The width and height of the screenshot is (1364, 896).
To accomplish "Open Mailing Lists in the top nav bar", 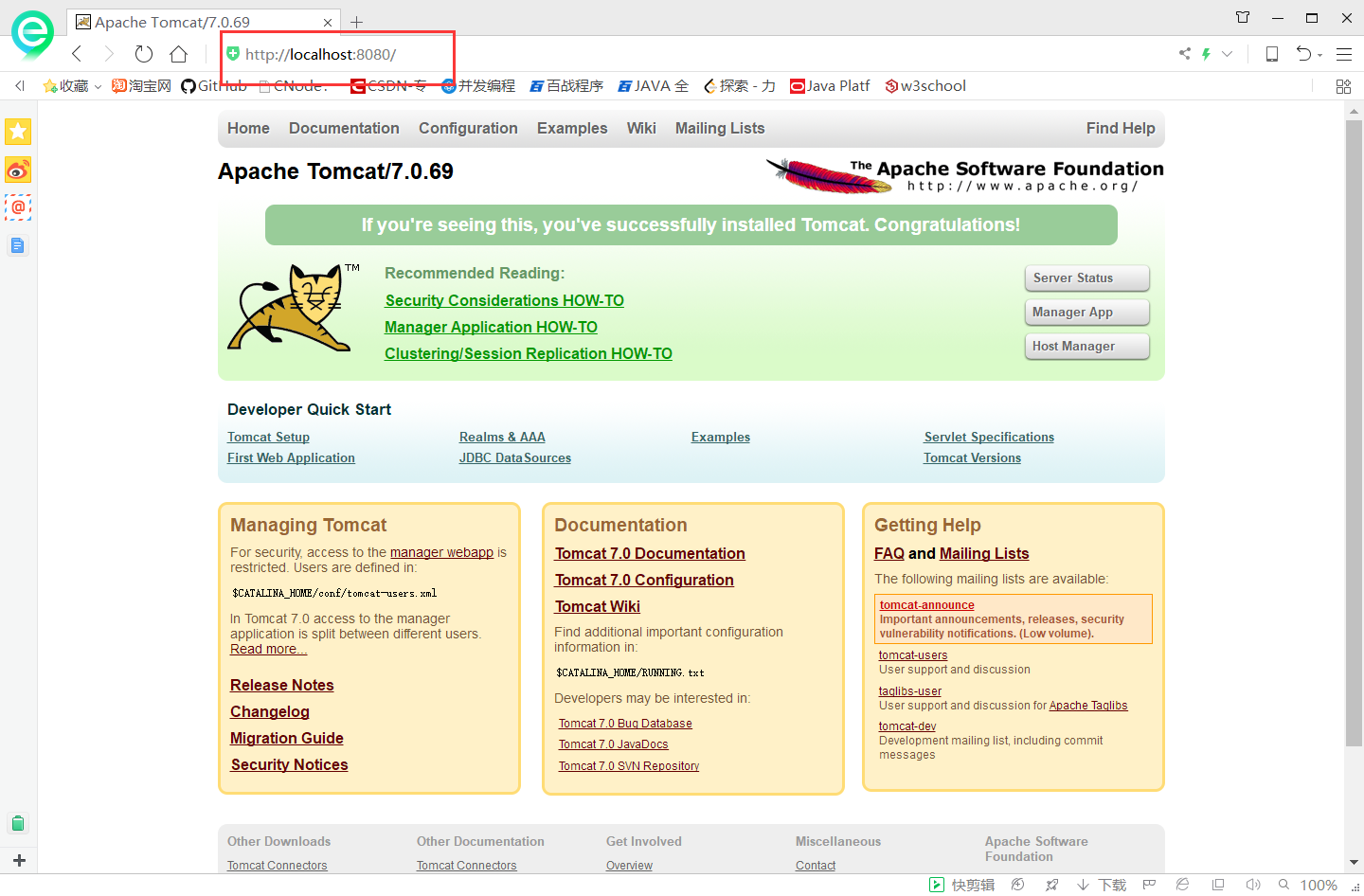I will coord(720,129).
